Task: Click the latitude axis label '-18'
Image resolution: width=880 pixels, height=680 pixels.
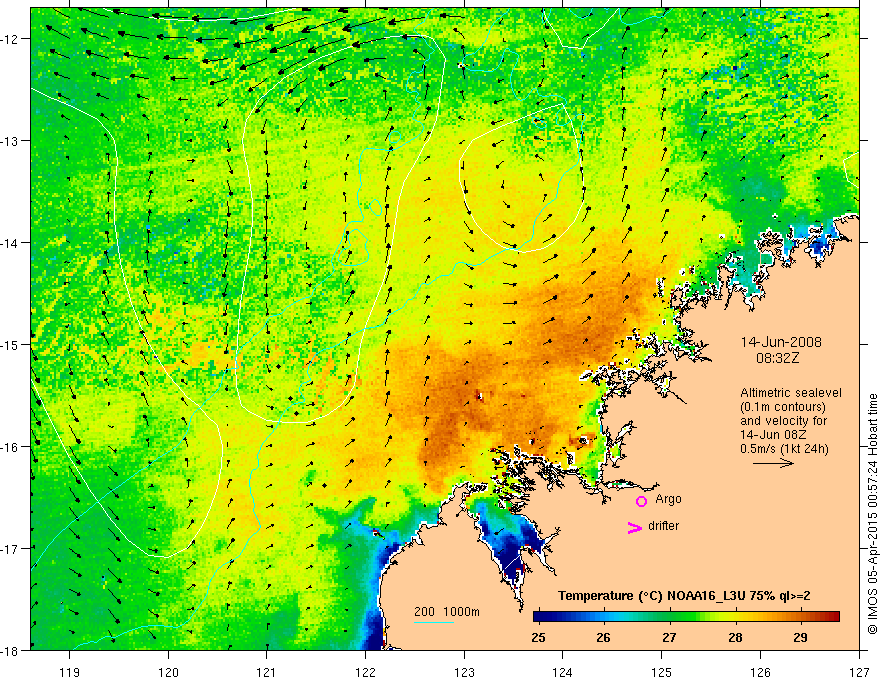Action: click(x=12, y=651)
